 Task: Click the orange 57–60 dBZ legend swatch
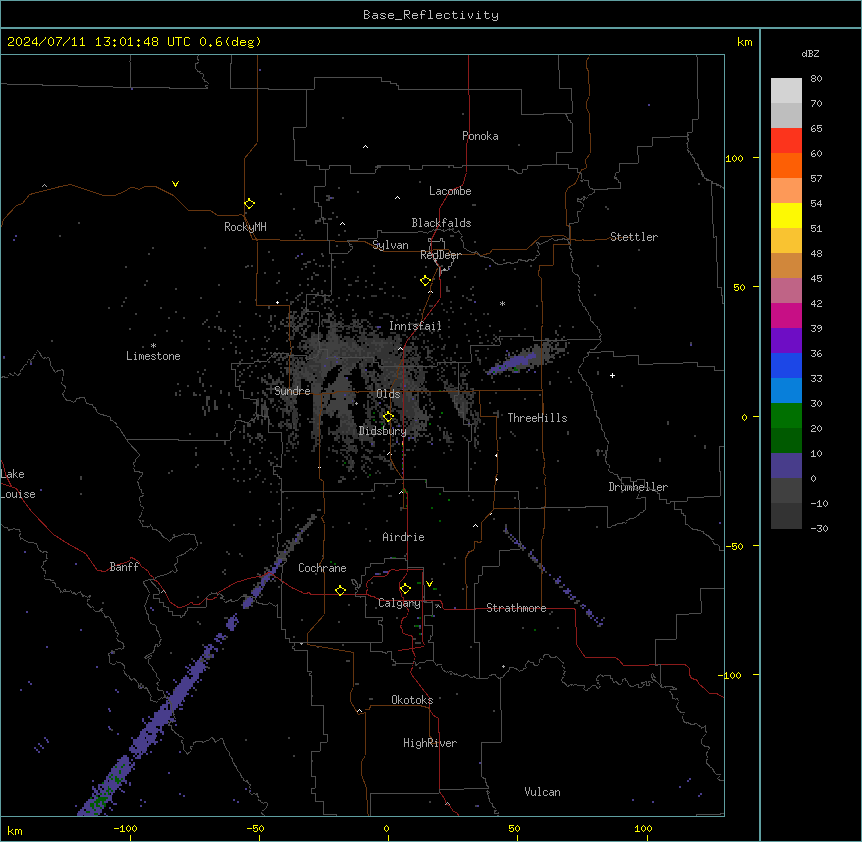[786, 166]
